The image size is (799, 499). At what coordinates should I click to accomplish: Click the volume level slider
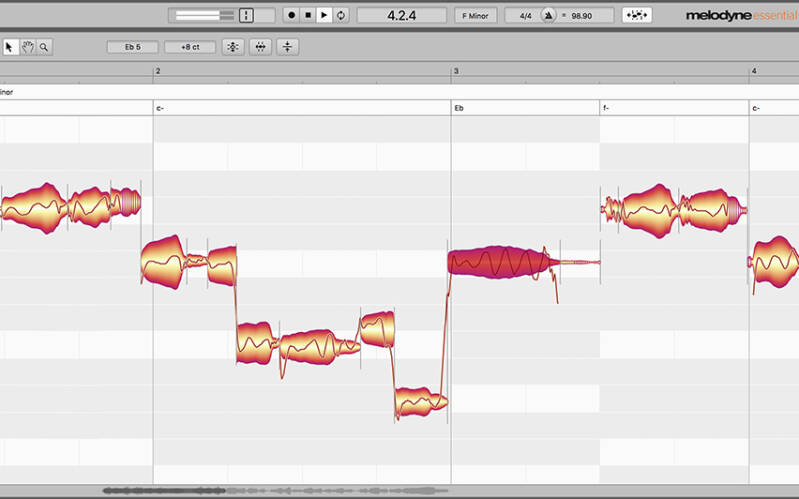click(x=204, y=15)
